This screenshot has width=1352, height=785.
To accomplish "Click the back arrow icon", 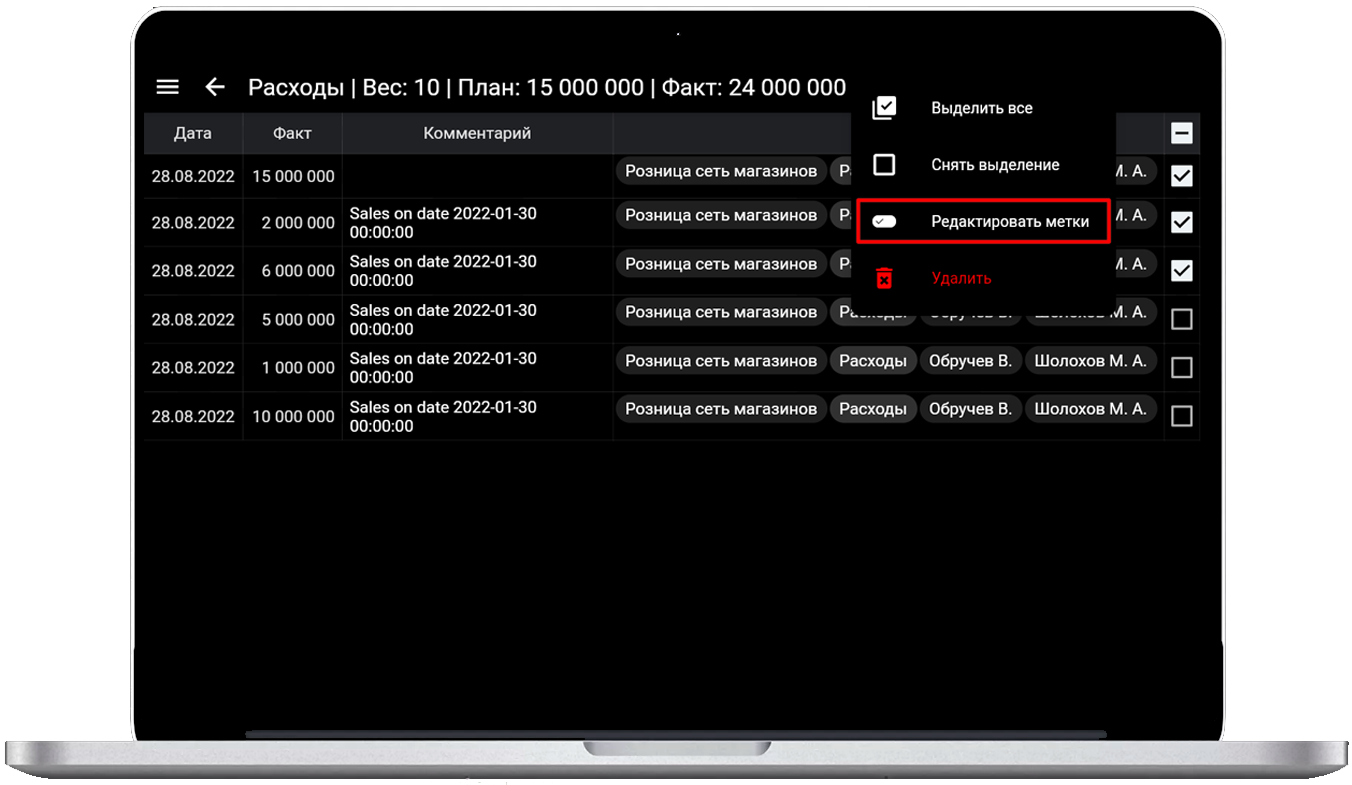I will pos(214,87).
